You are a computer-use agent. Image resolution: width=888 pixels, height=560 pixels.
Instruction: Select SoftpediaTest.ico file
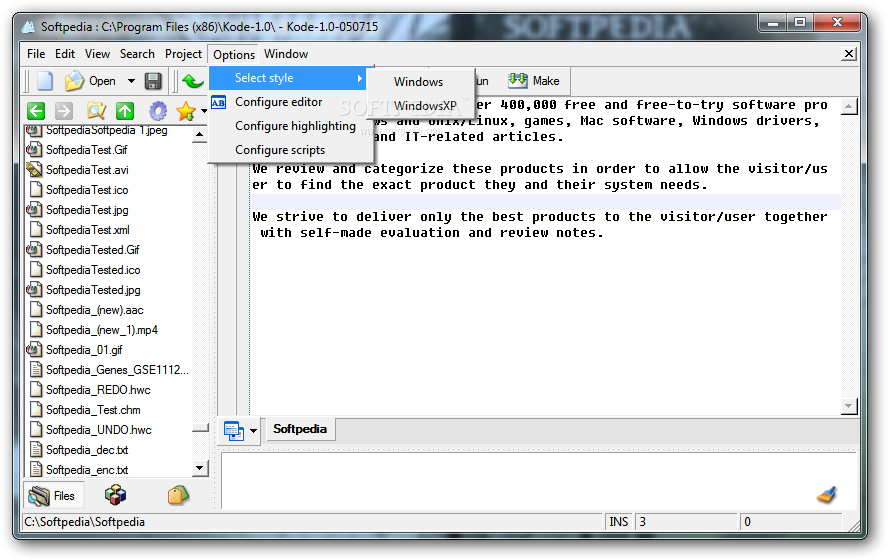pos(87,190)
